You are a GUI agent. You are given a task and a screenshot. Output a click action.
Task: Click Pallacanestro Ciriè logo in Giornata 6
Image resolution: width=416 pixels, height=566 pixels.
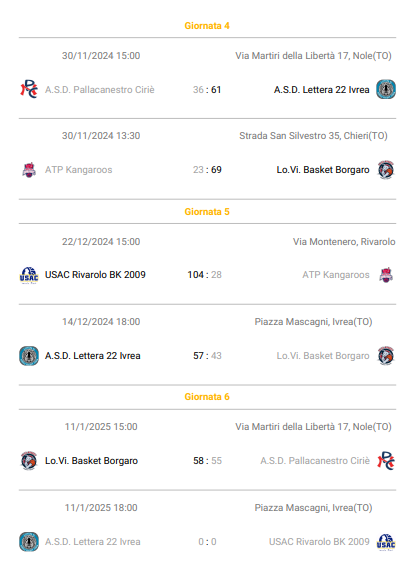tap(386, 461)
